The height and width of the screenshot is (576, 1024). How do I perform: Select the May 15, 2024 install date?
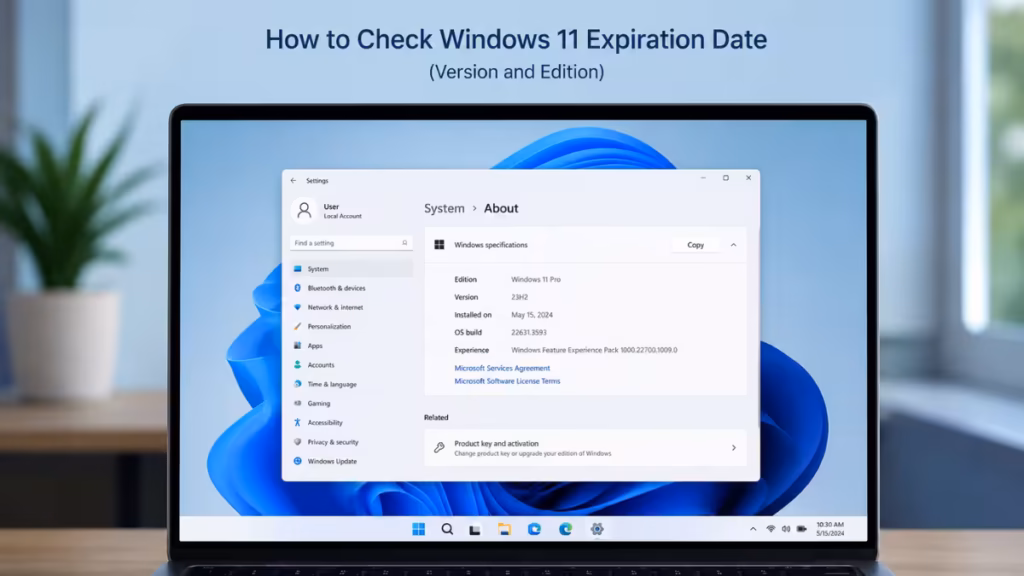[x=532, y=315]
